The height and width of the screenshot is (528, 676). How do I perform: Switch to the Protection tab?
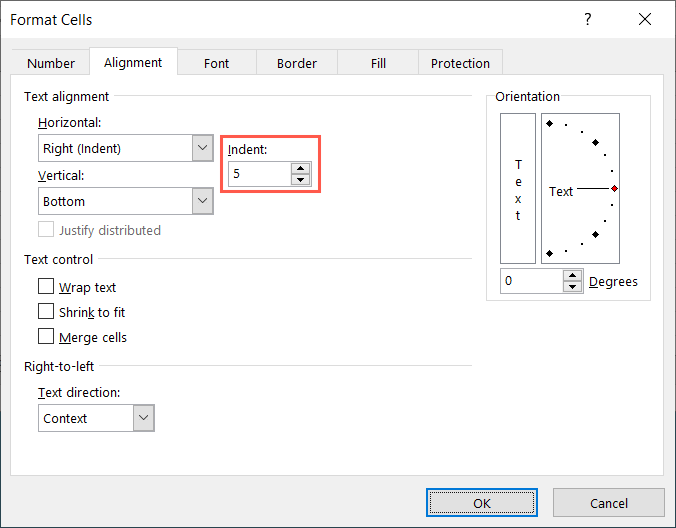(x=460, y=63)
